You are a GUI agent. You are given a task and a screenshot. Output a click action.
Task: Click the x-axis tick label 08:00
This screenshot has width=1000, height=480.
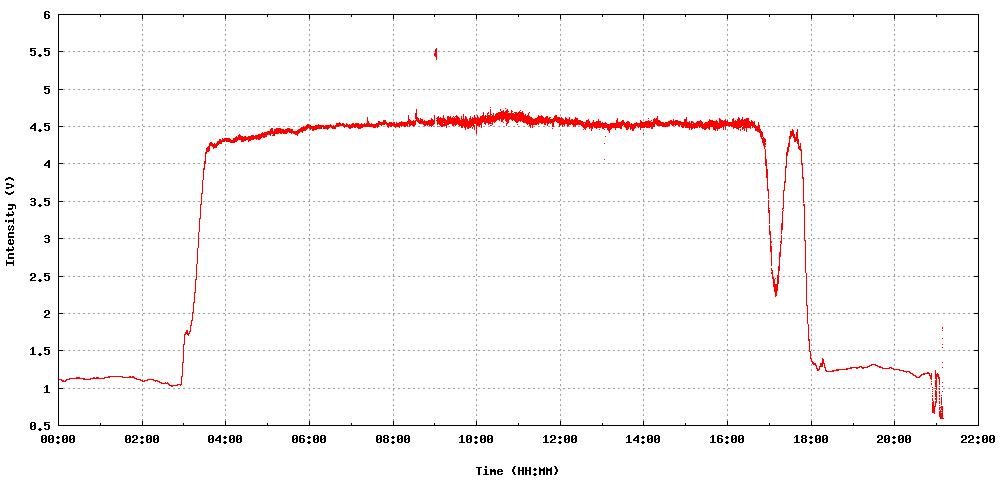click(x=393, y=440)
